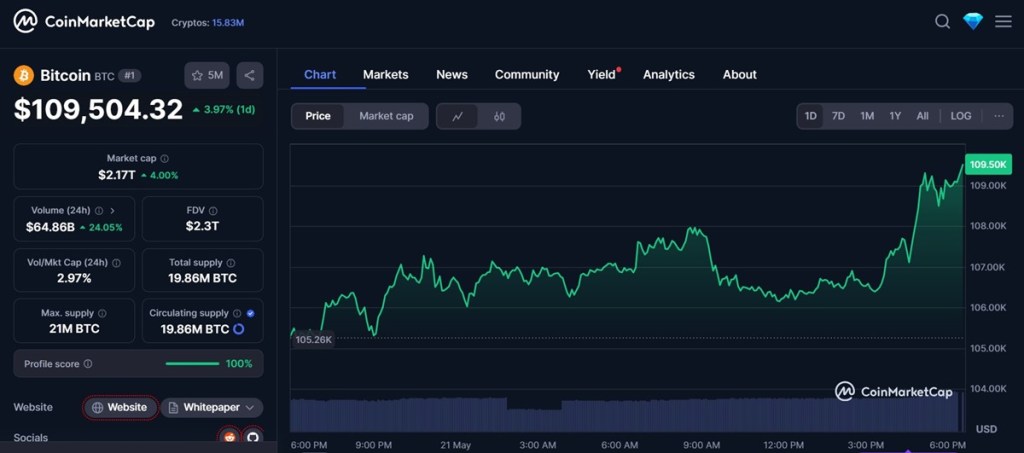Select the 7D time range

(x=838, y=116)
